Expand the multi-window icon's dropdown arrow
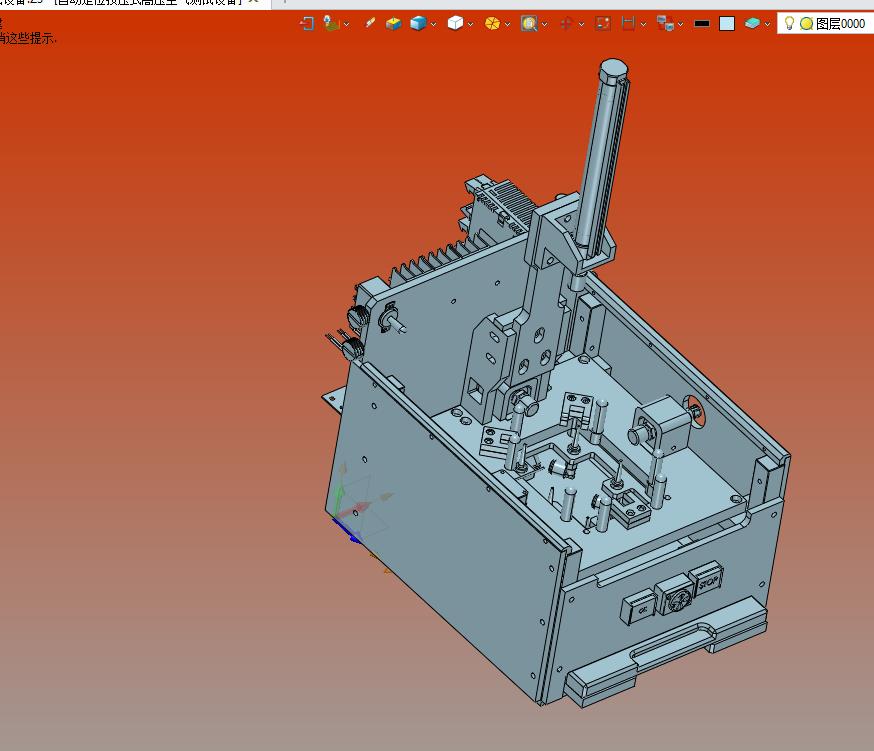 click(681, 24)
